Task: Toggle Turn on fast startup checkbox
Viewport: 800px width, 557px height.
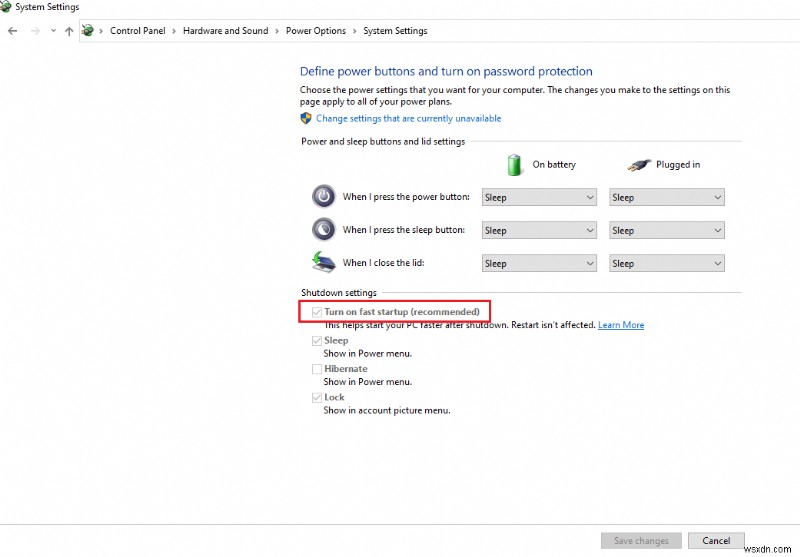Action: coord(316,312)
